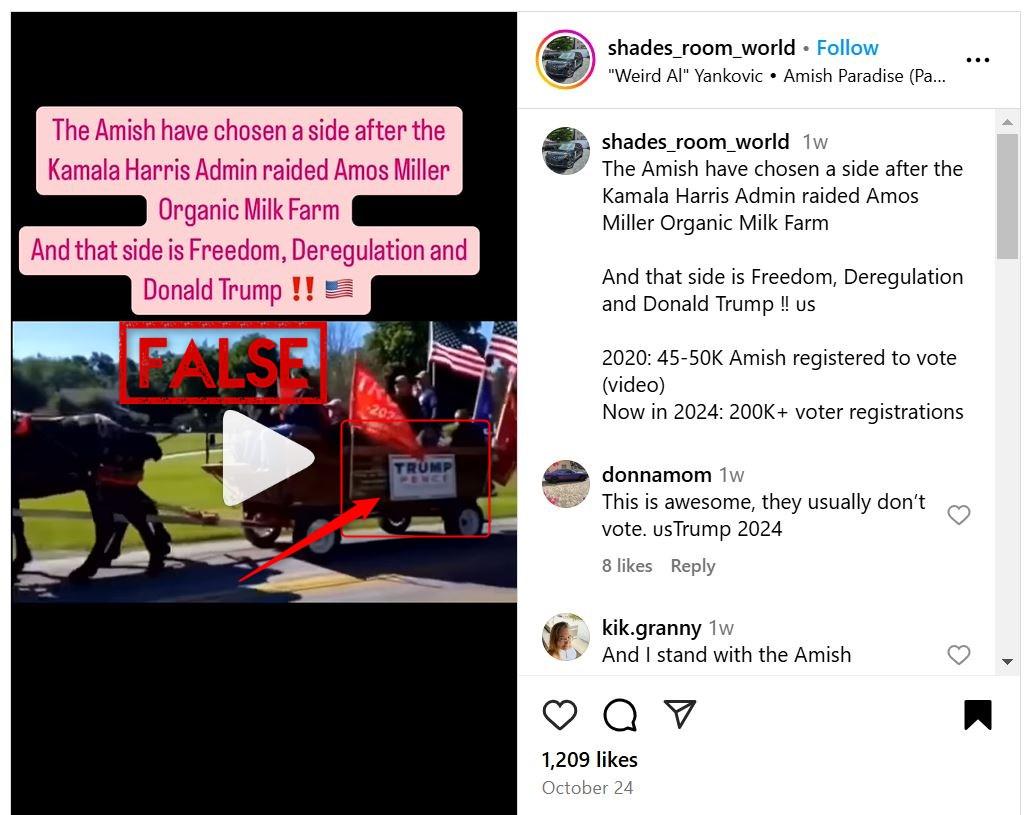Like kik.granny's comment heart
1027x815 pixels.
click(x=958, y=654)
